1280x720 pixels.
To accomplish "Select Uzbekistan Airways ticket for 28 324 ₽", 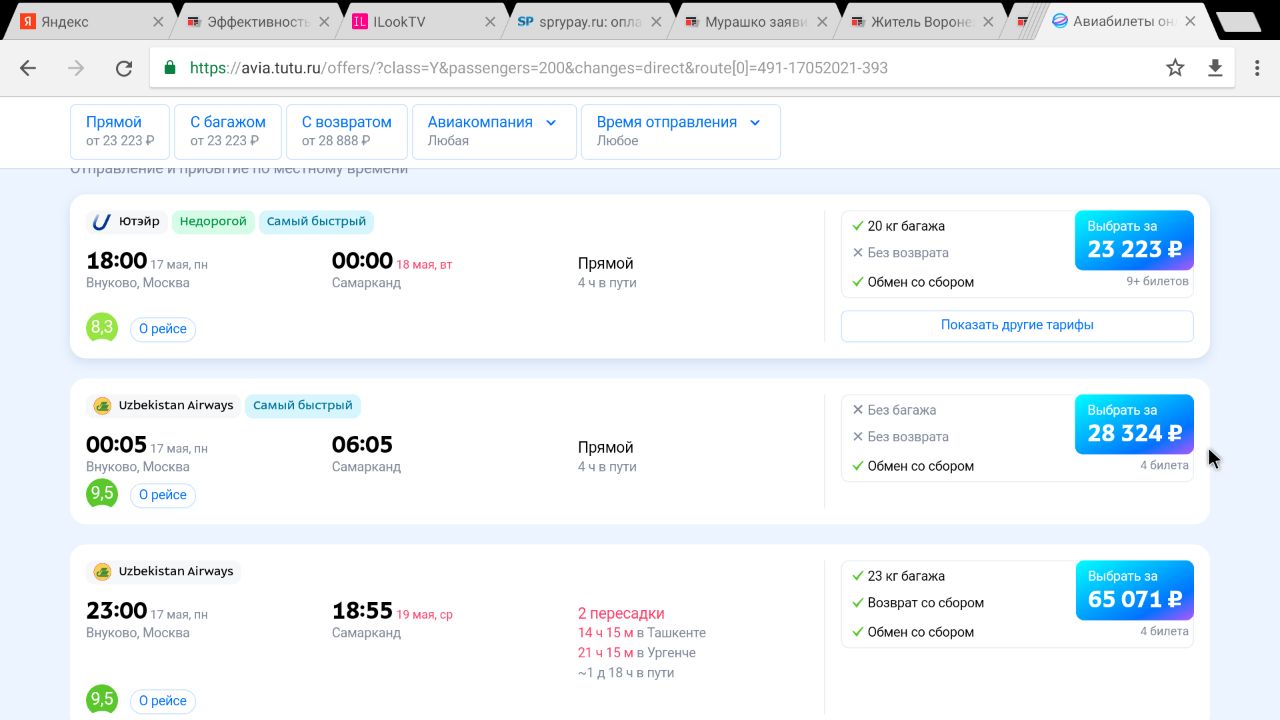I will (x=1134, y=424).
